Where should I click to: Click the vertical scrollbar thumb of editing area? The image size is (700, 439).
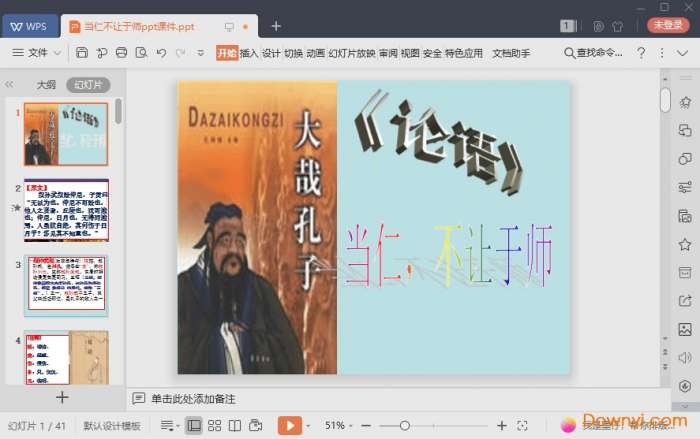(665, 100)
